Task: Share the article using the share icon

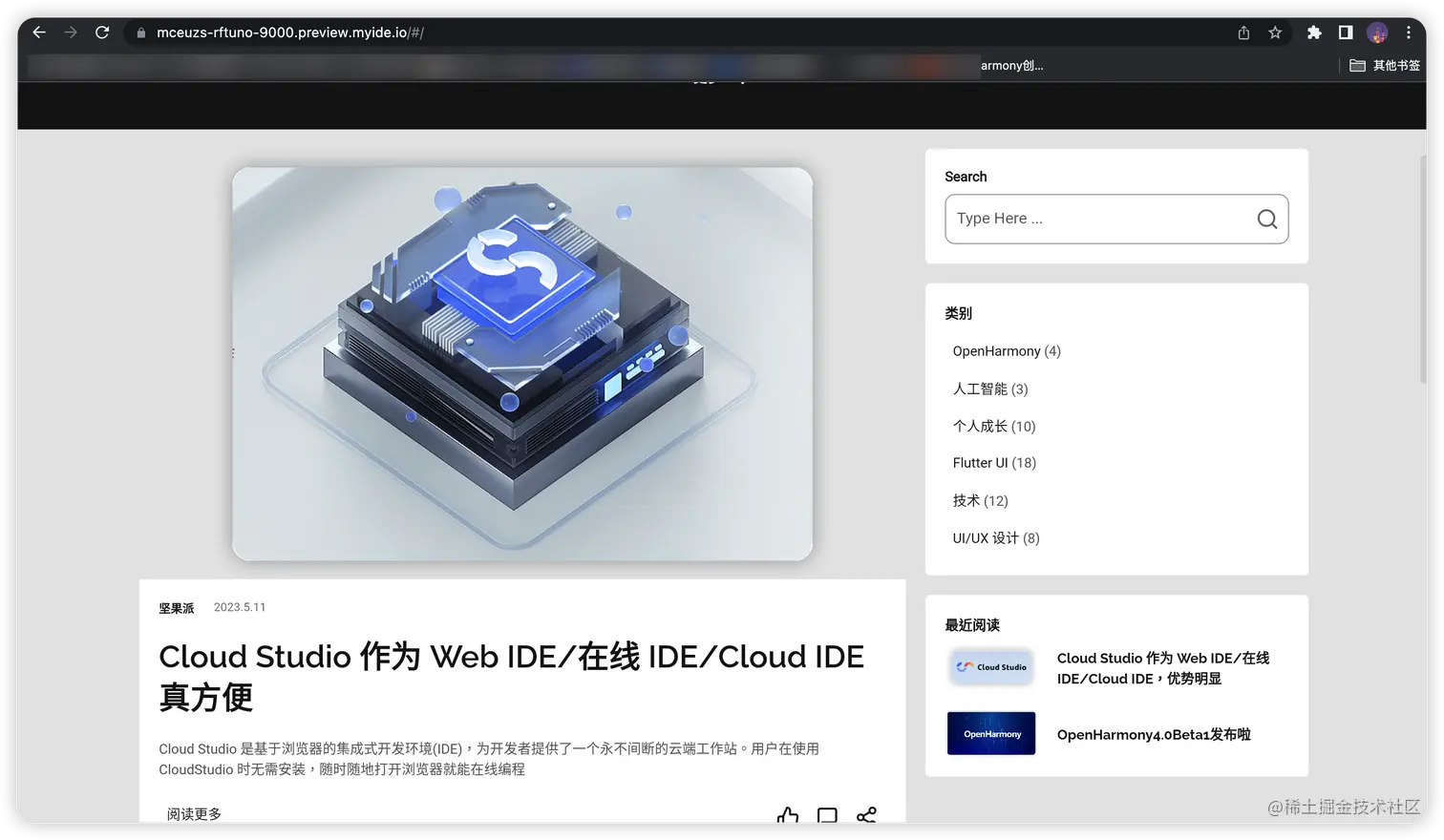Action: [866, 817]
